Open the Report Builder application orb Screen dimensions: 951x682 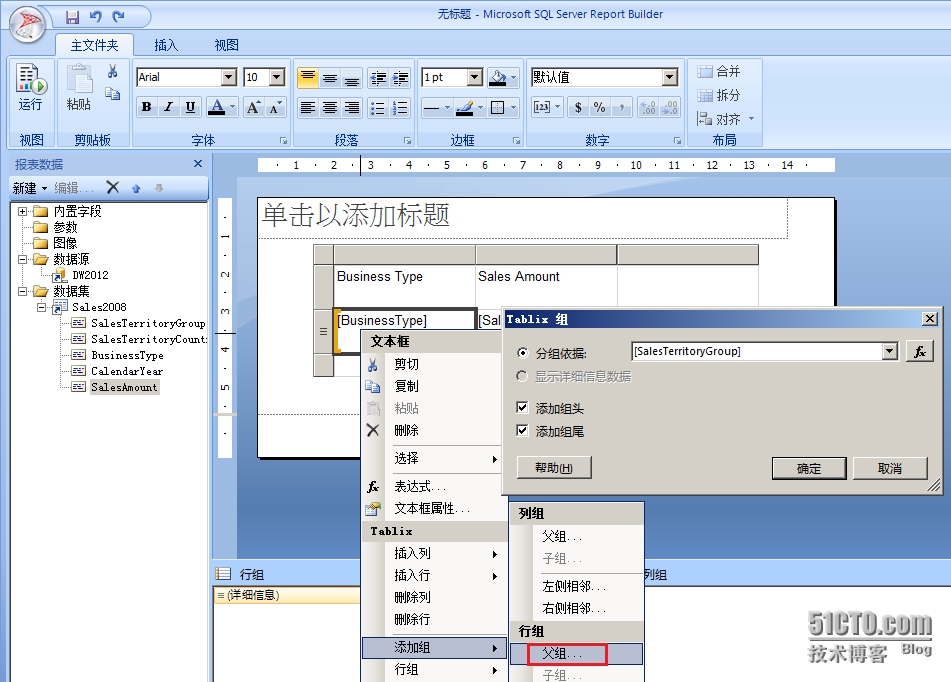pos(28,24)
